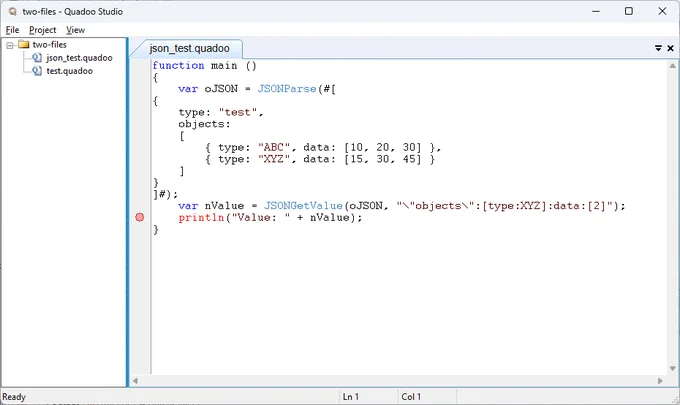Click the 'Col 1' status bar indicator
680x405 pixels.
point(411,397)
